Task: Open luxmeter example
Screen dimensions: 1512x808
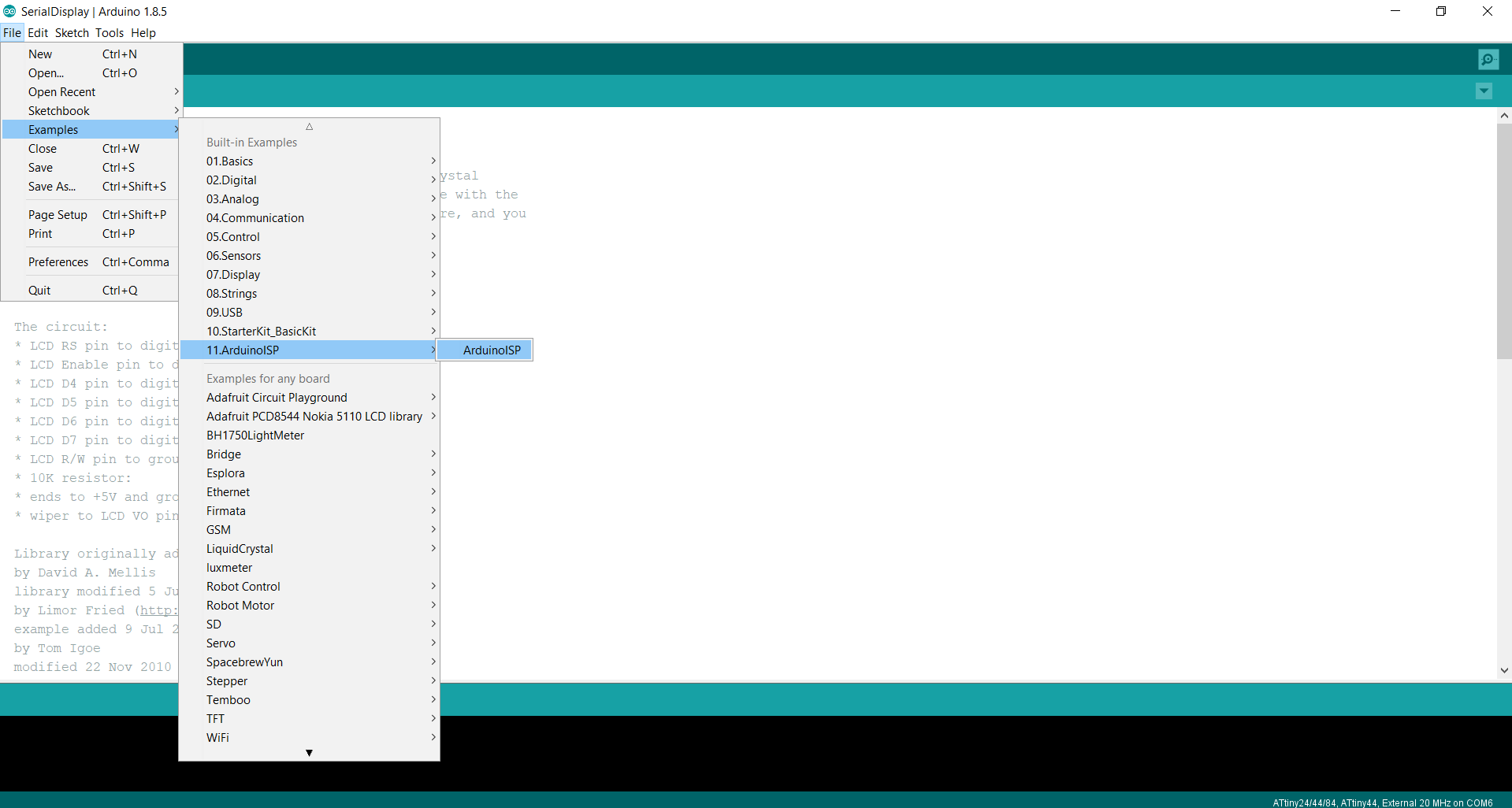Action: [310, 568]
